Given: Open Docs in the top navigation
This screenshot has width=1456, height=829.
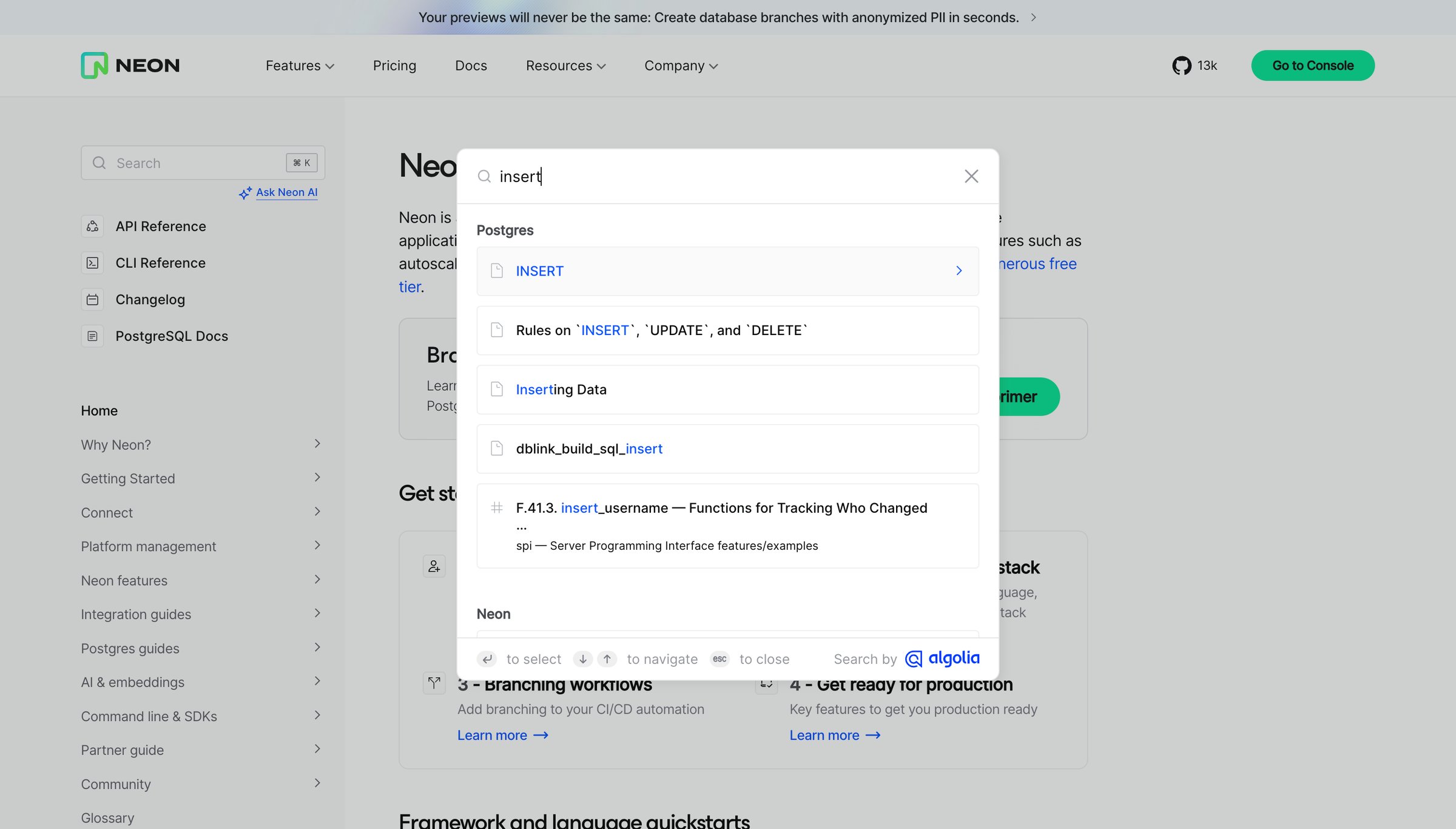Looking at the screenshot, I should coord(471,66).
